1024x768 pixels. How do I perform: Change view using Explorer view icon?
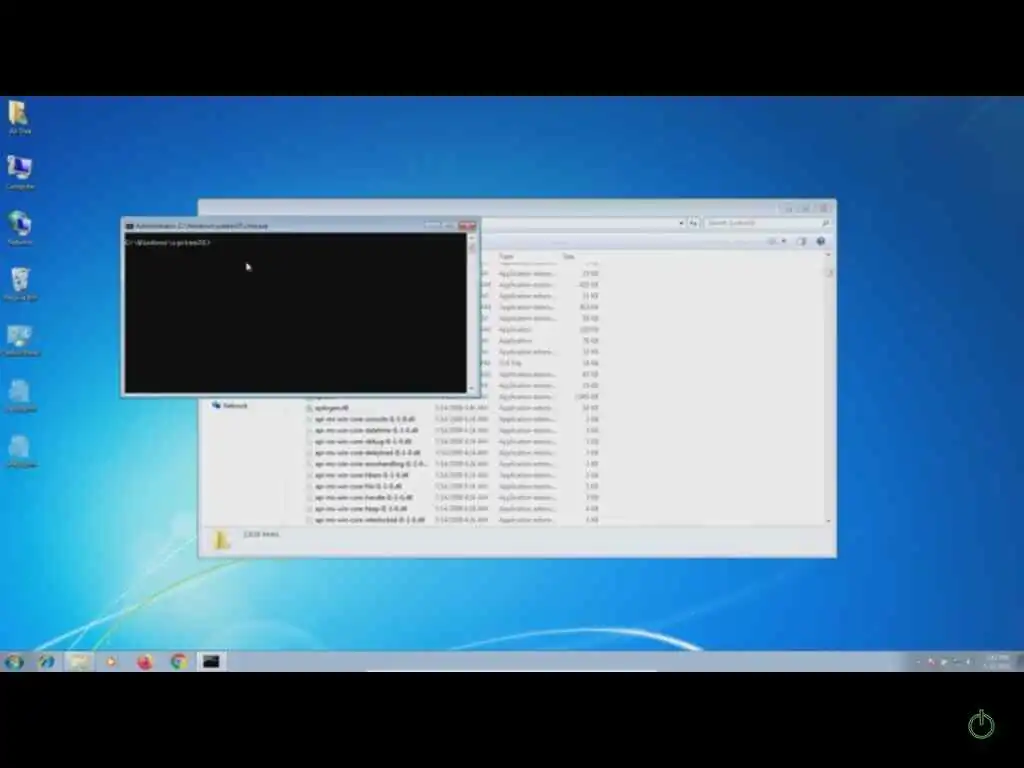772,241
